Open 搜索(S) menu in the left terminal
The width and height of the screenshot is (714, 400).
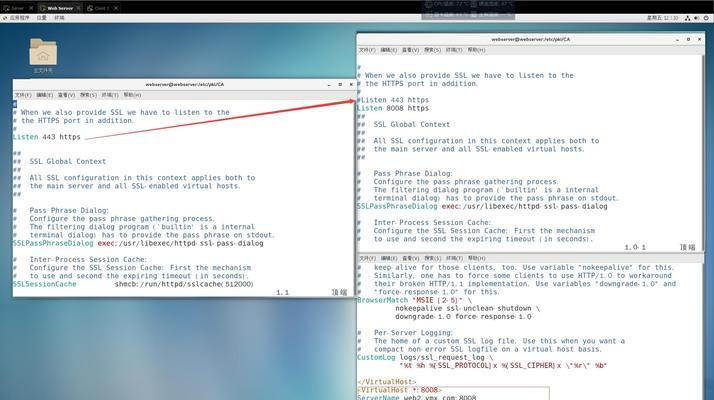(x=88, y=95)
